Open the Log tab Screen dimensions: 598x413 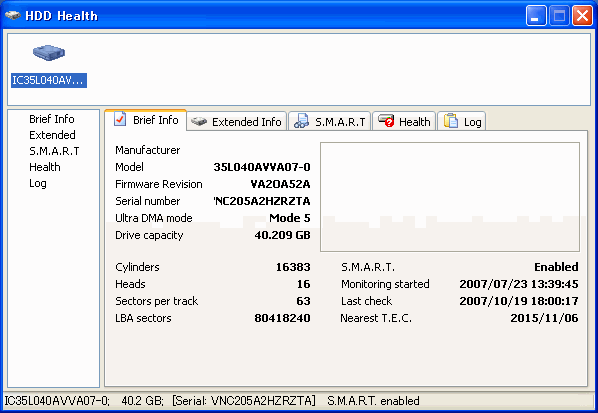[x=461, y=122]
